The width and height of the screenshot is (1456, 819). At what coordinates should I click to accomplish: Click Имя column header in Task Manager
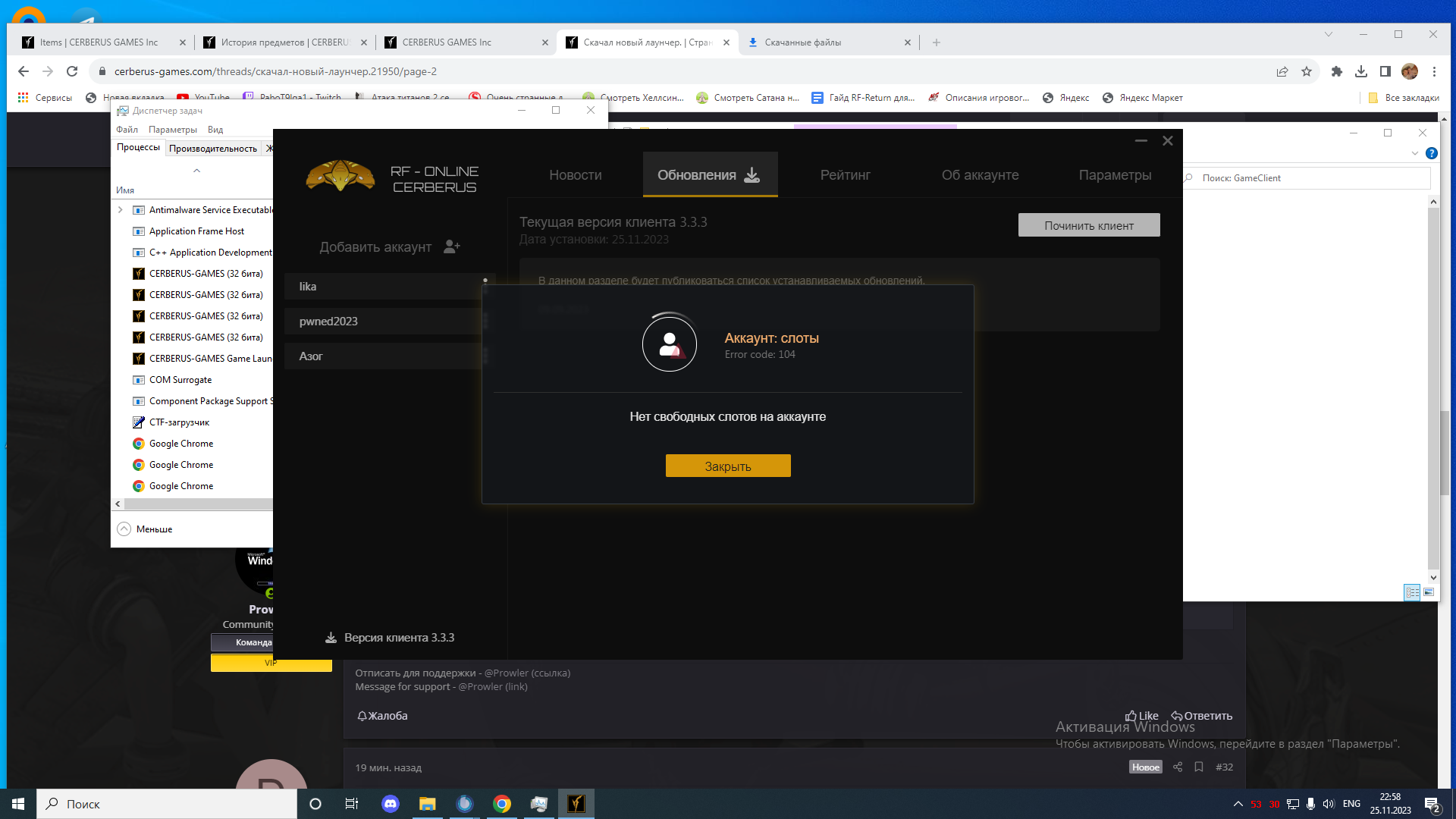pyautogui.click(x=125, y=190)
